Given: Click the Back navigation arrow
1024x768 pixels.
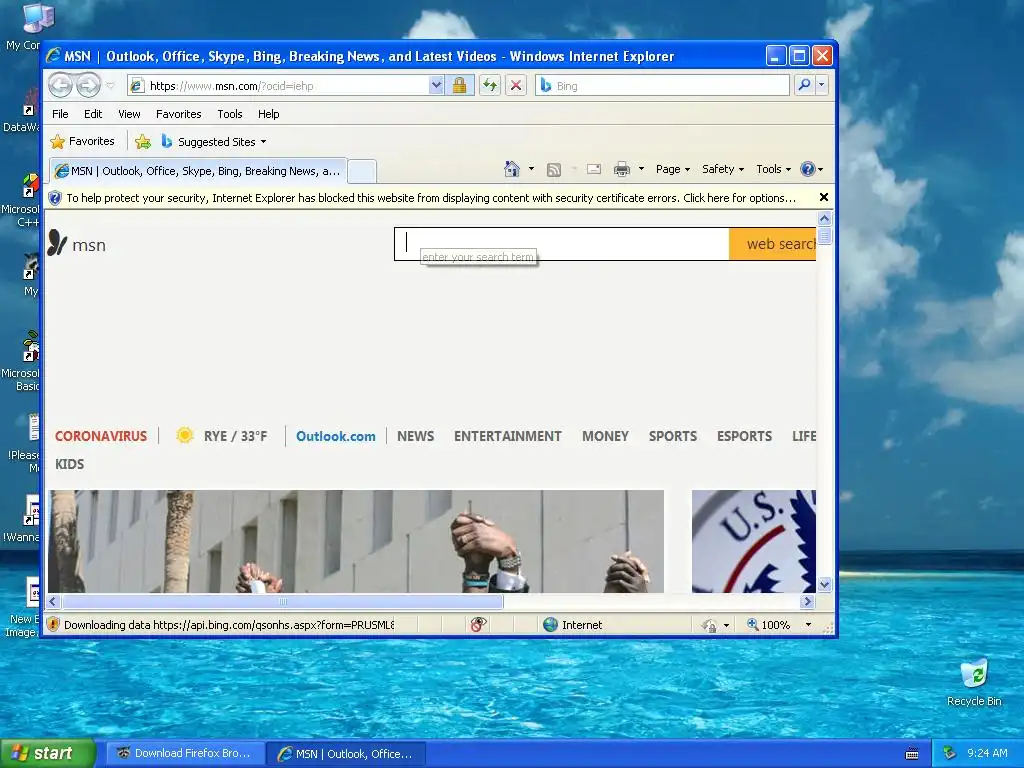Looking at the screenshot, I should 60,85.
